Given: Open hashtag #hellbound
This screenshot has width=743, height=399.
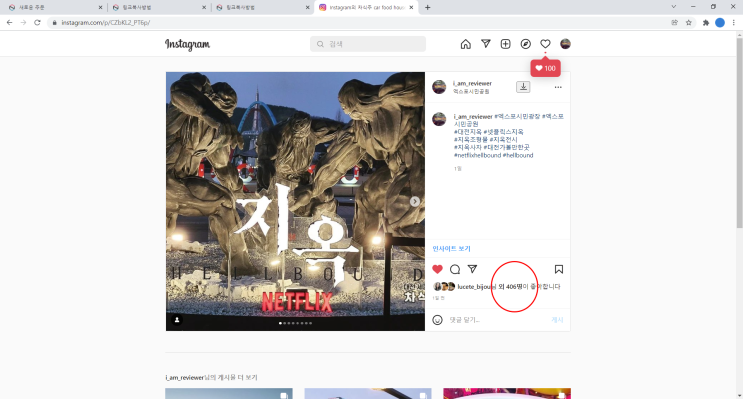Looking at the screenshot, I should 518,155.
